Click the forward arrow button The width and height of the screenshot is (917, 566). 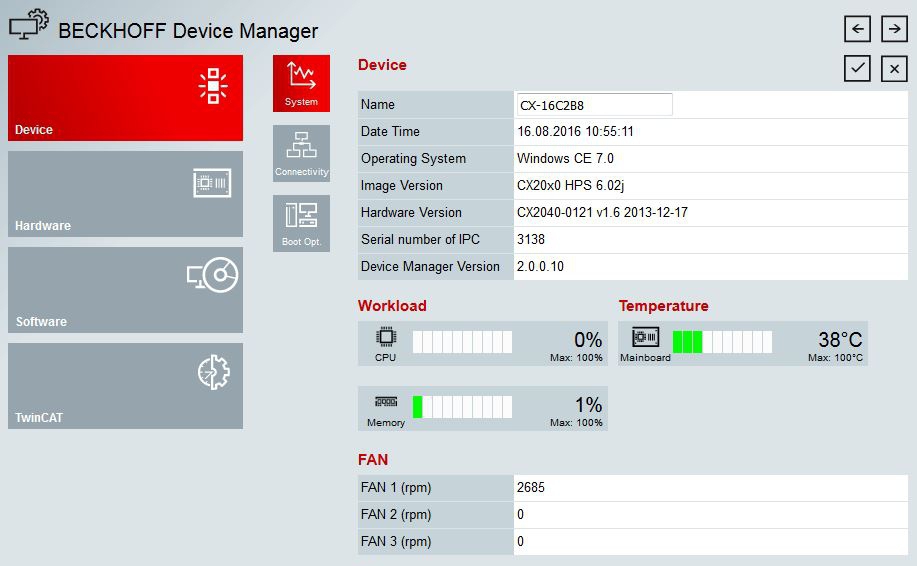click(894, 29)
